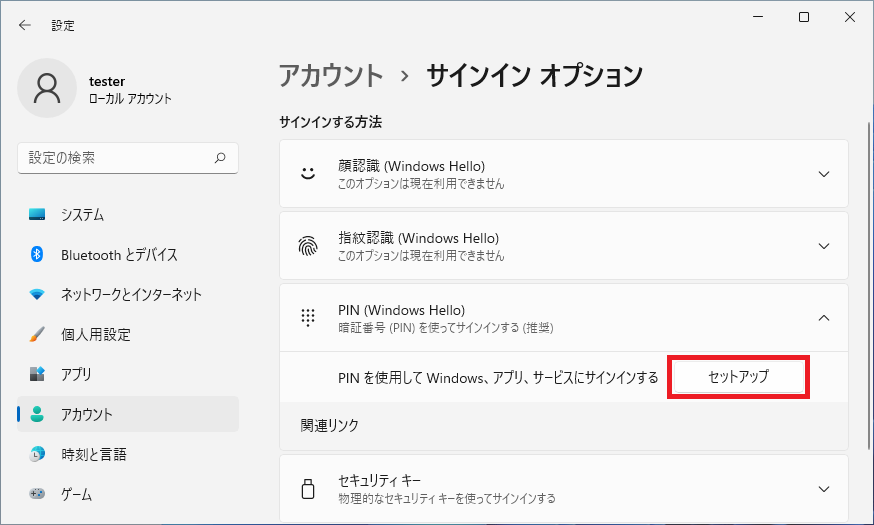Open 個人用設定 category

tap(128, 334)
